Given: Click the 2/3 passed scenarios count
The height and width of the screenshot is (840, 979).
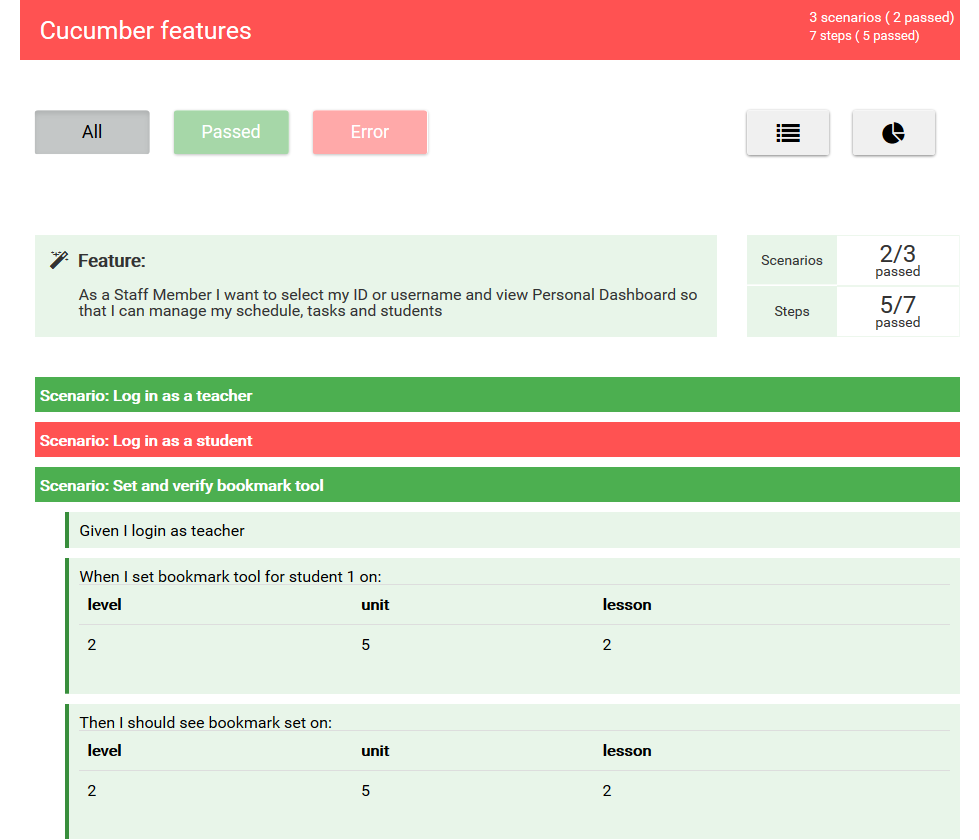Looking at the screenshot, I should [x=897, y=260].
